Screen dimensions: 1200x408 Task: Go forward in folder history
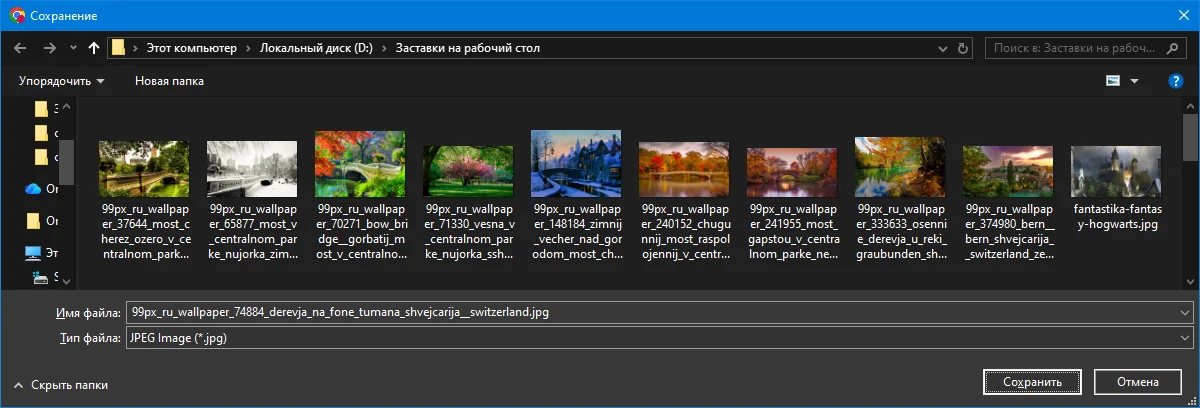point(49,47)
